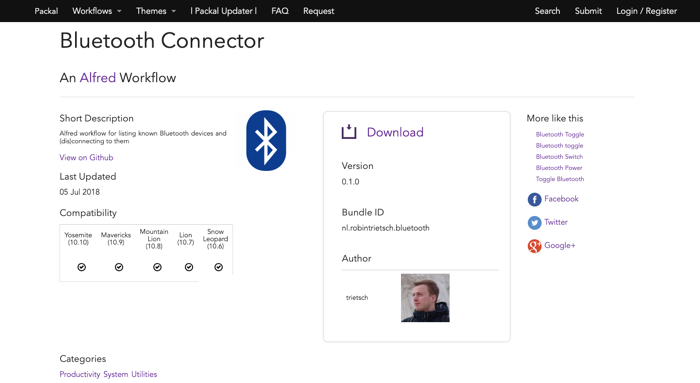Click the Facebook text link
The width and height of the screenshot is (700, 383).
(561, 199)
